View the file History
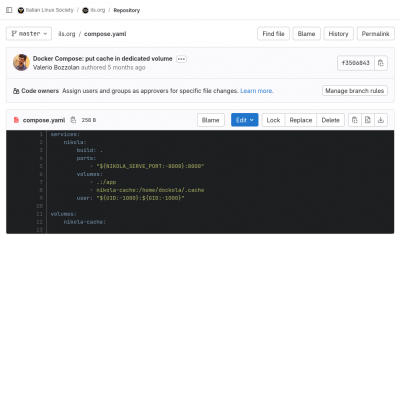The width and height of the screenshot is (400, 400). point(338,34)
